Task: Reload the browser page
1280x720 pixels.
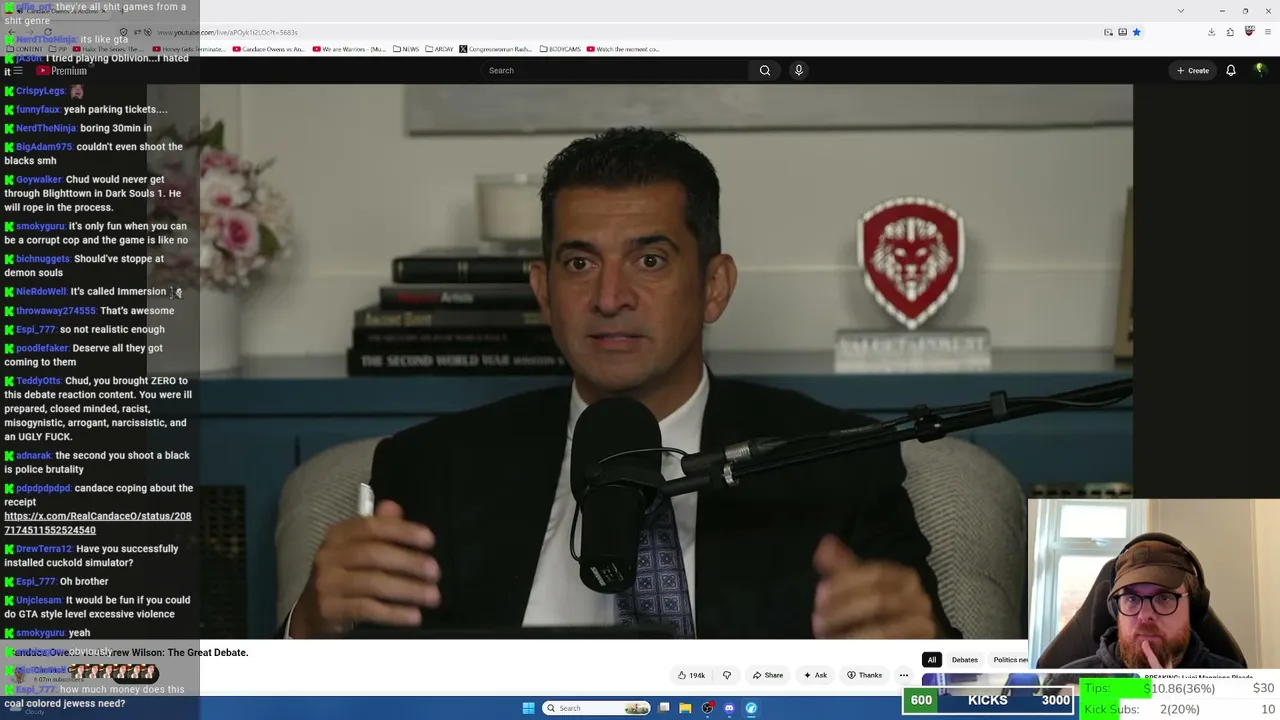Action: point(48,32)
